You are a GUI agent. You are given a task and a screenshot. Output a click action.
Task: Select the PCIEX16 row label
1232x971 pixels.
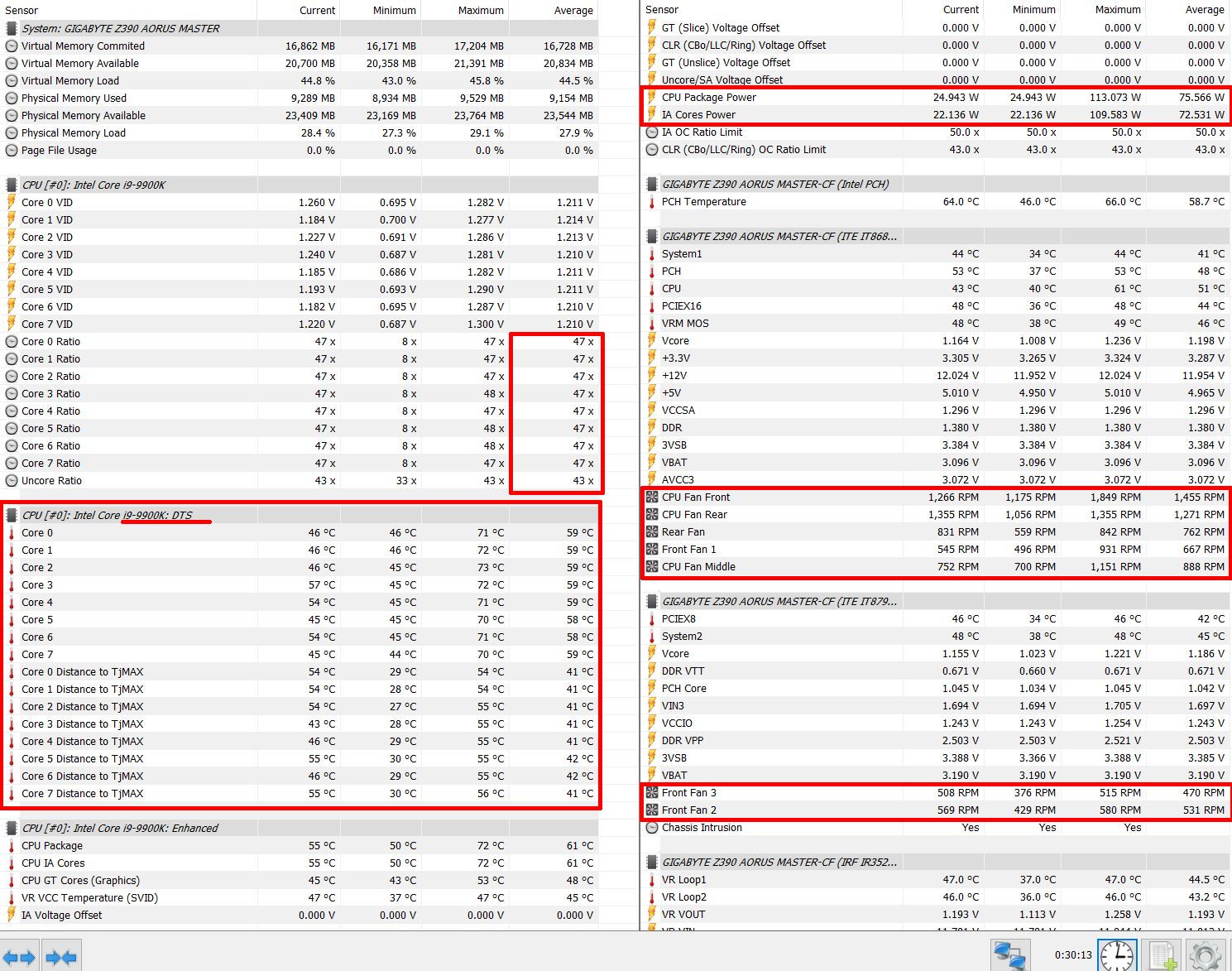(x=682, y=305)
